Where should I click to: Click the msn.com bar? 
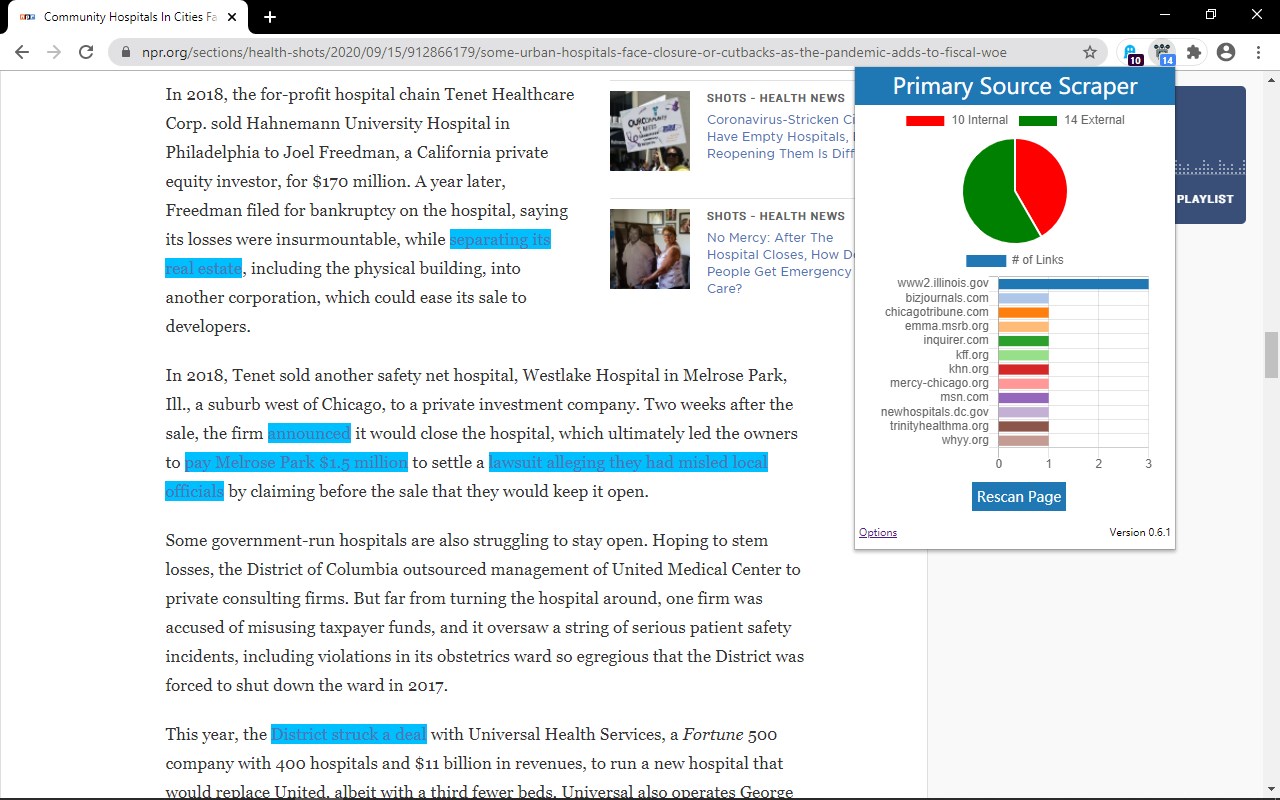click(1024, 398)
